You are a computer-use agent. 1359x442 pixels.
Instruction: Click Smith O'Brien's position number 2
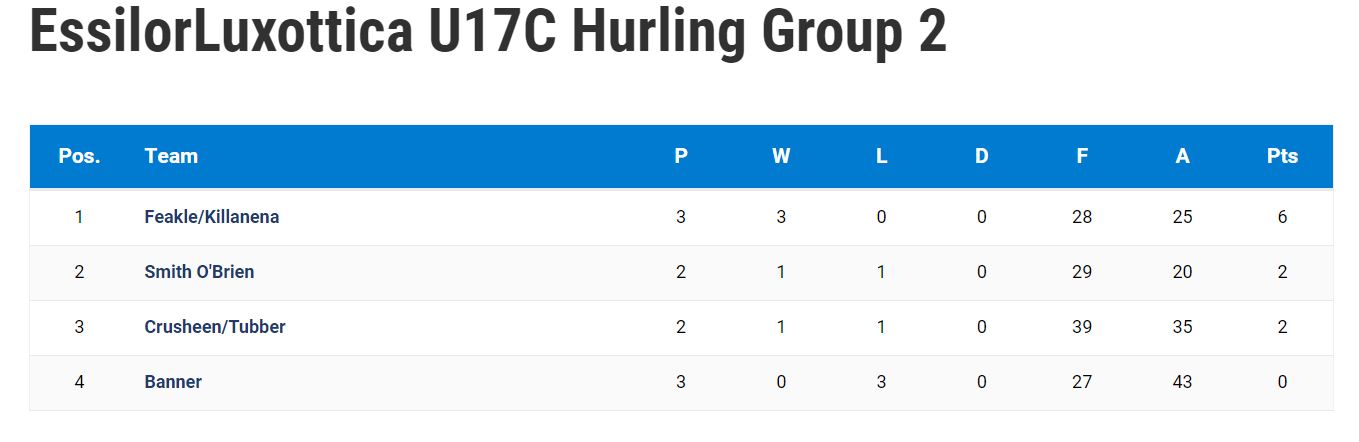point(79,272)
